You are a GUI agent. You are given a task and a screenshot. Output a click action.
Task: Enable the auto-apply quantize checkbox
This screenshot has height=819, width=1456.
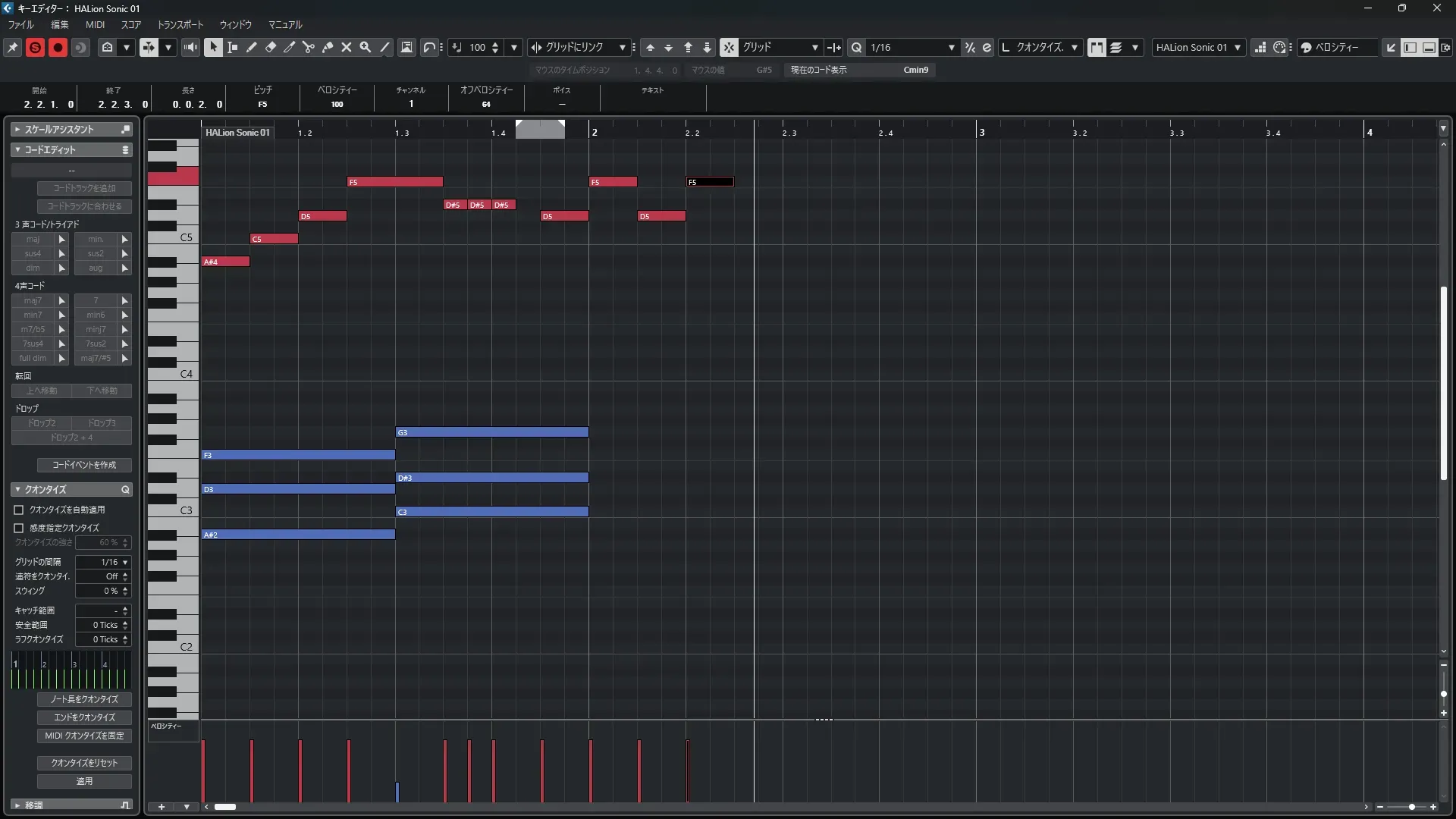click(19, 510)
